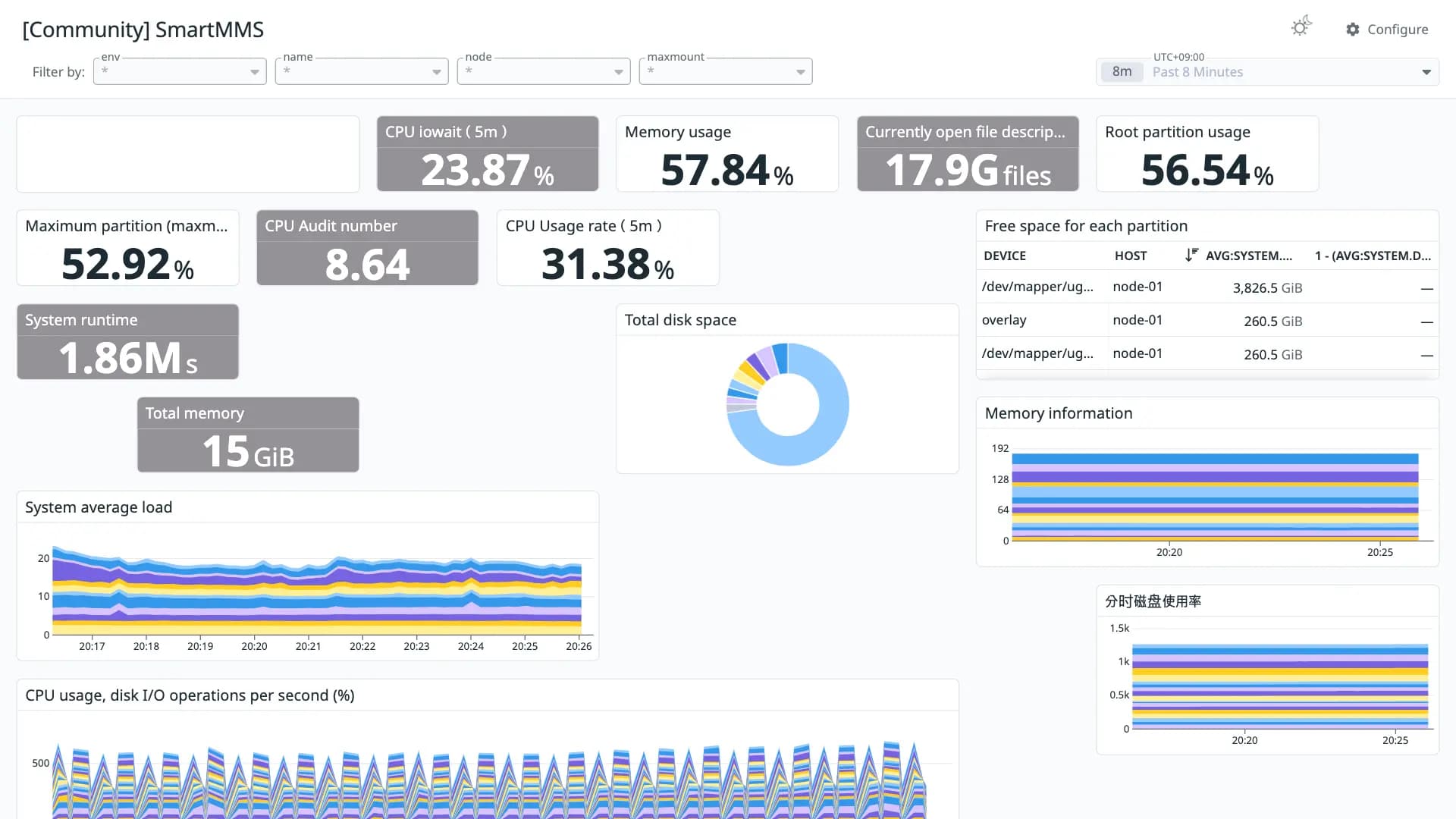Select the overlay device row
1456x819 pixels.
[1207, 320]
